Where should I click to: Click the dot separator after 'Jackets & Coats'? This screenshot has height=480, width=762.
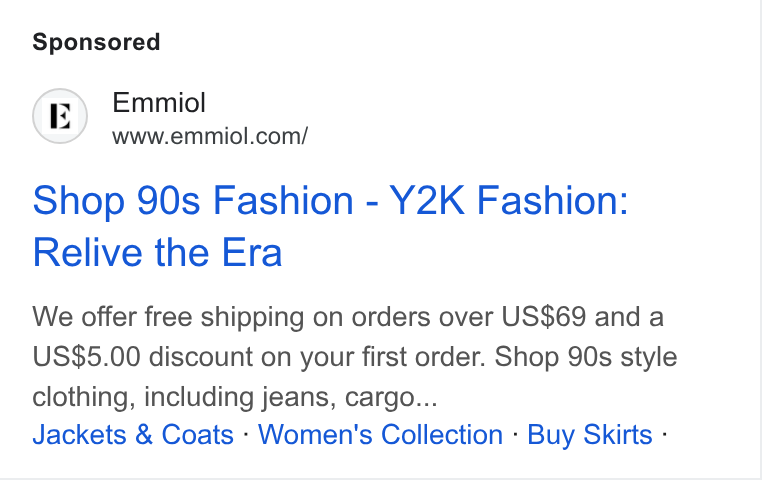(x=246, y=434)
